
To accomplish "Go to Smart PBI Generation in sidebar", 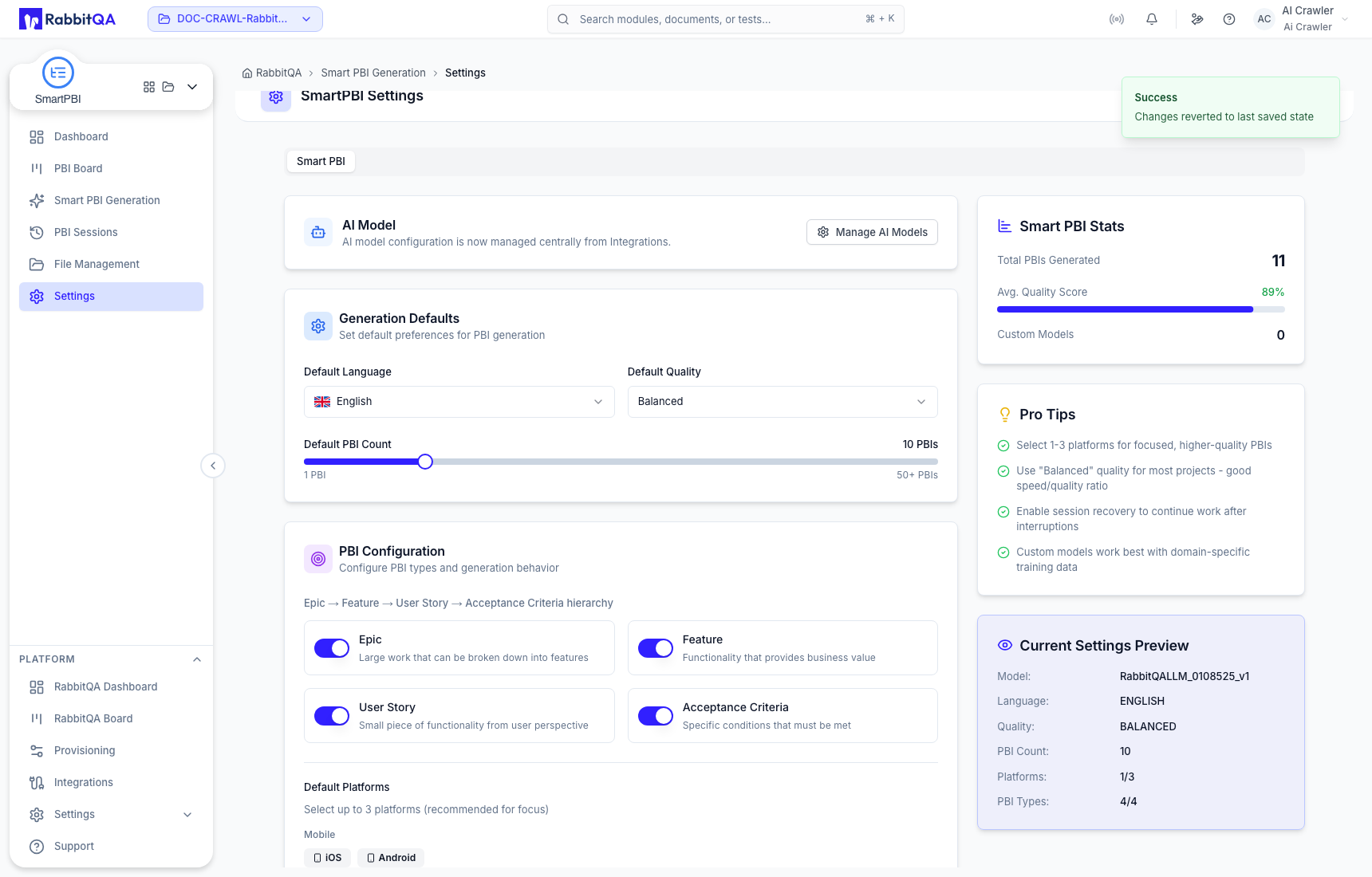I will (x=111, y=201).
